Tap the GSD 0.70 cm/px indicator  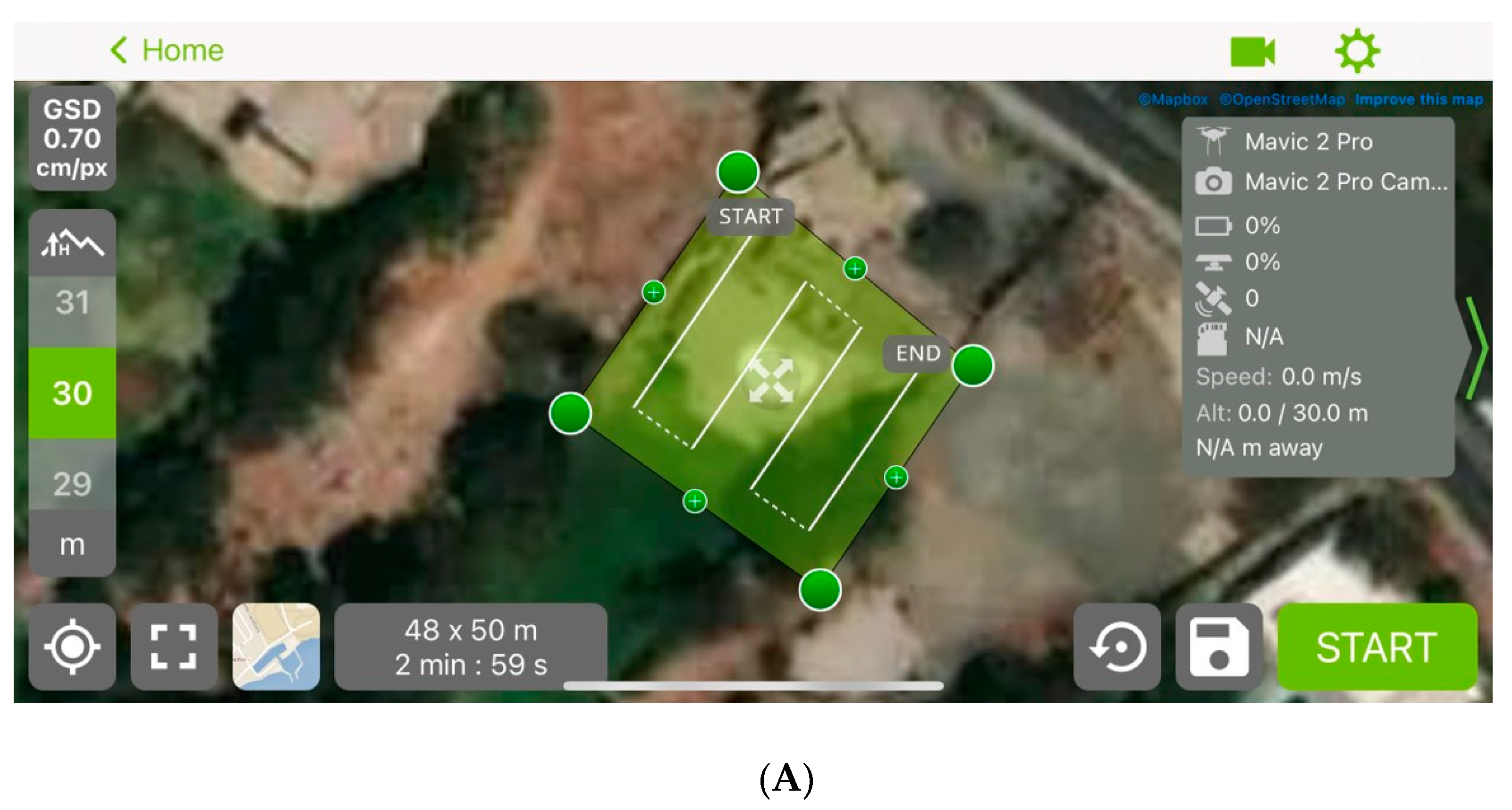click(72, 139)
